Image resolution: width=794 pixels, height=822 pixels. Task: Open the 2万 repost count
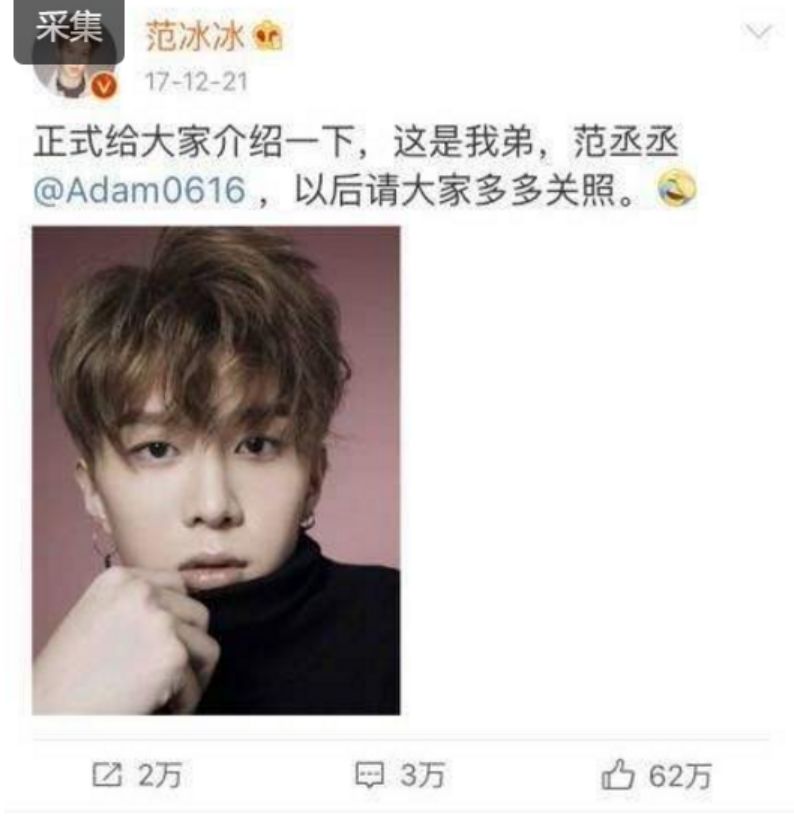pos(160,775)
